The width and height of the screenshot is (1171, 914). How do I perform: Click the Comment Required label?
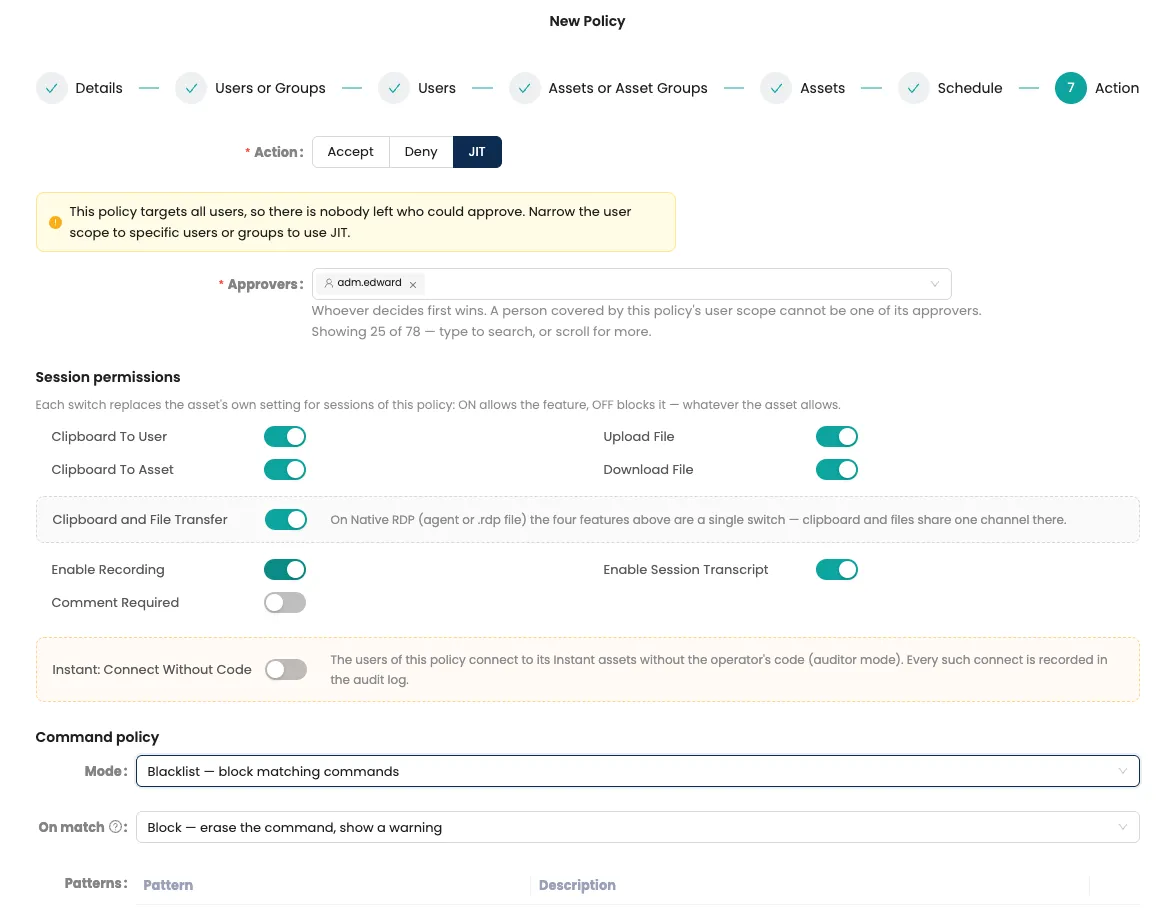pos(115,603)
